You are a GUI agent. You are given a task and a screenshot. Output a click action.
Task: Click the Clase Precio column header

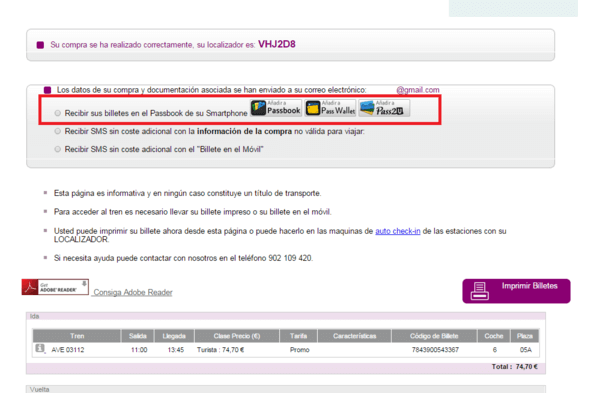coord(237,336)
